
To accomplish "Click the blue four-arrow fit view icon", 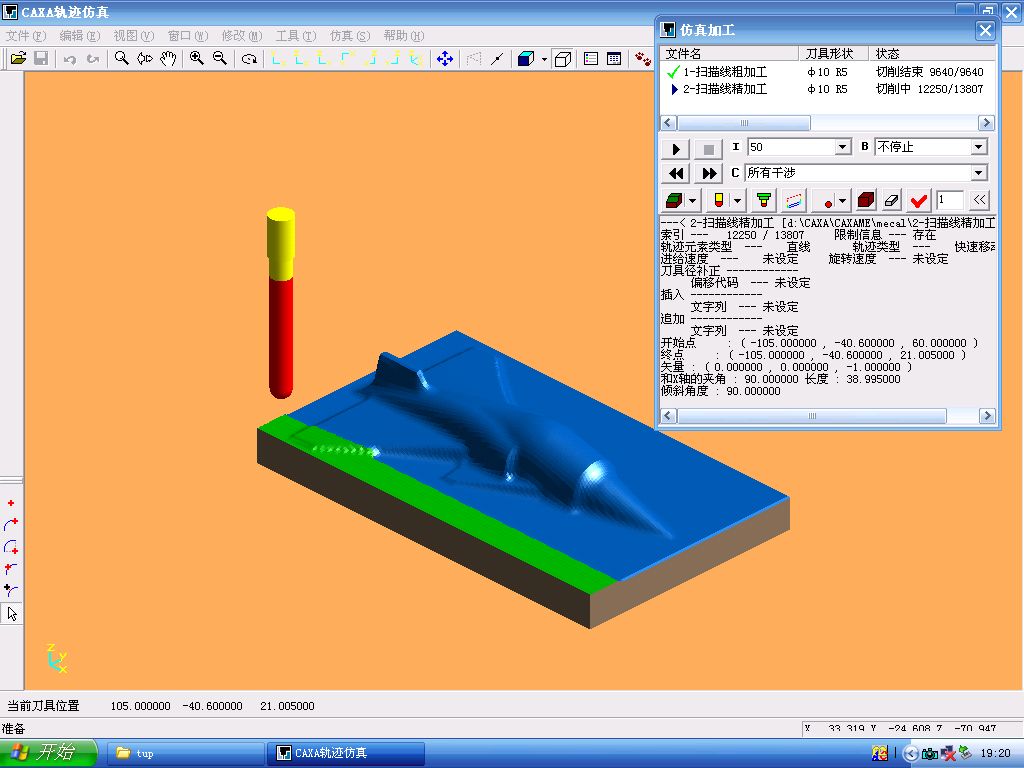I will pos(445,59).
